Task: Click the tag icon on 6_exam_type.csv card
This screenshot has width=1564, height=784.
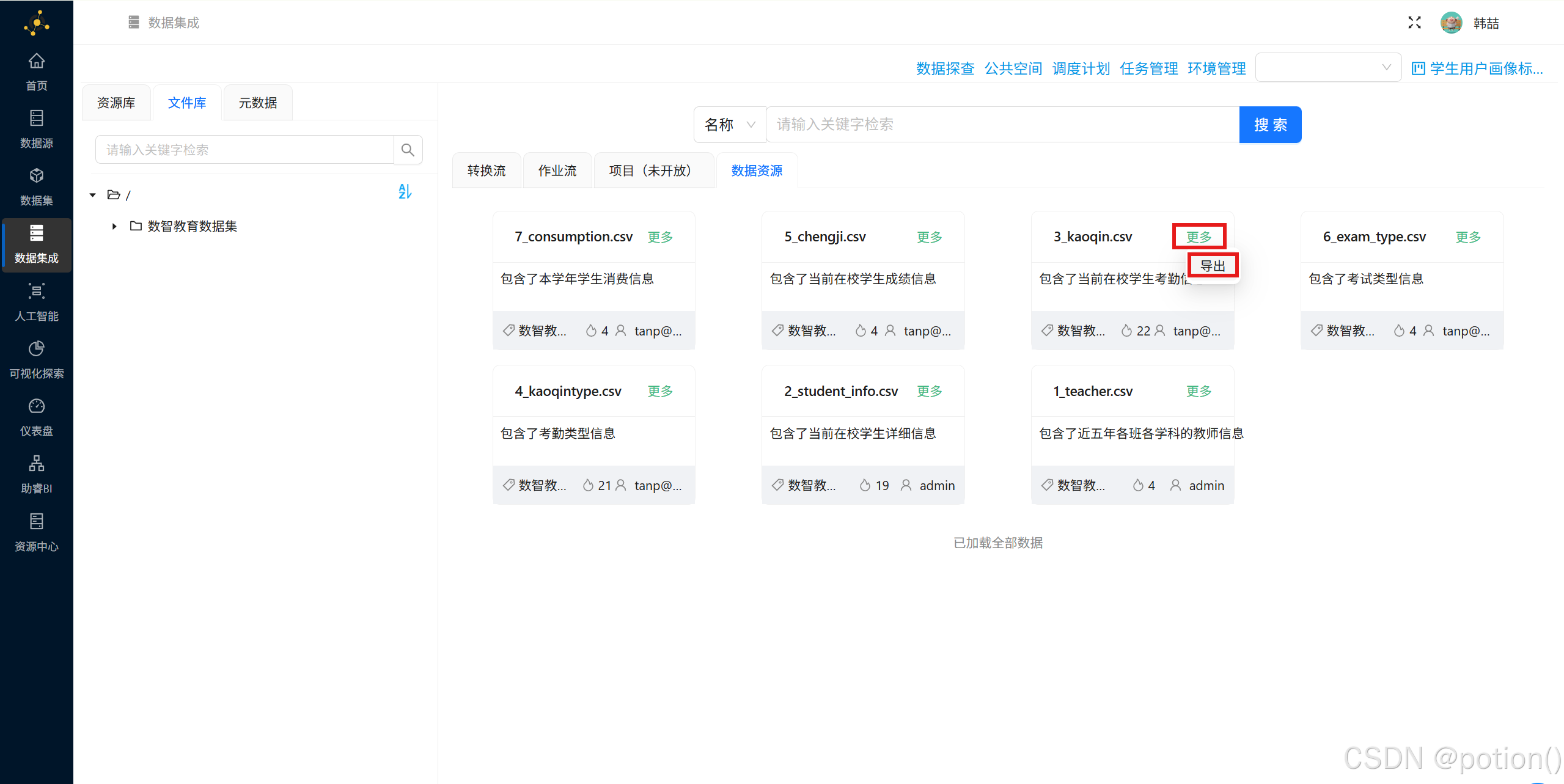Action: 1316,331
